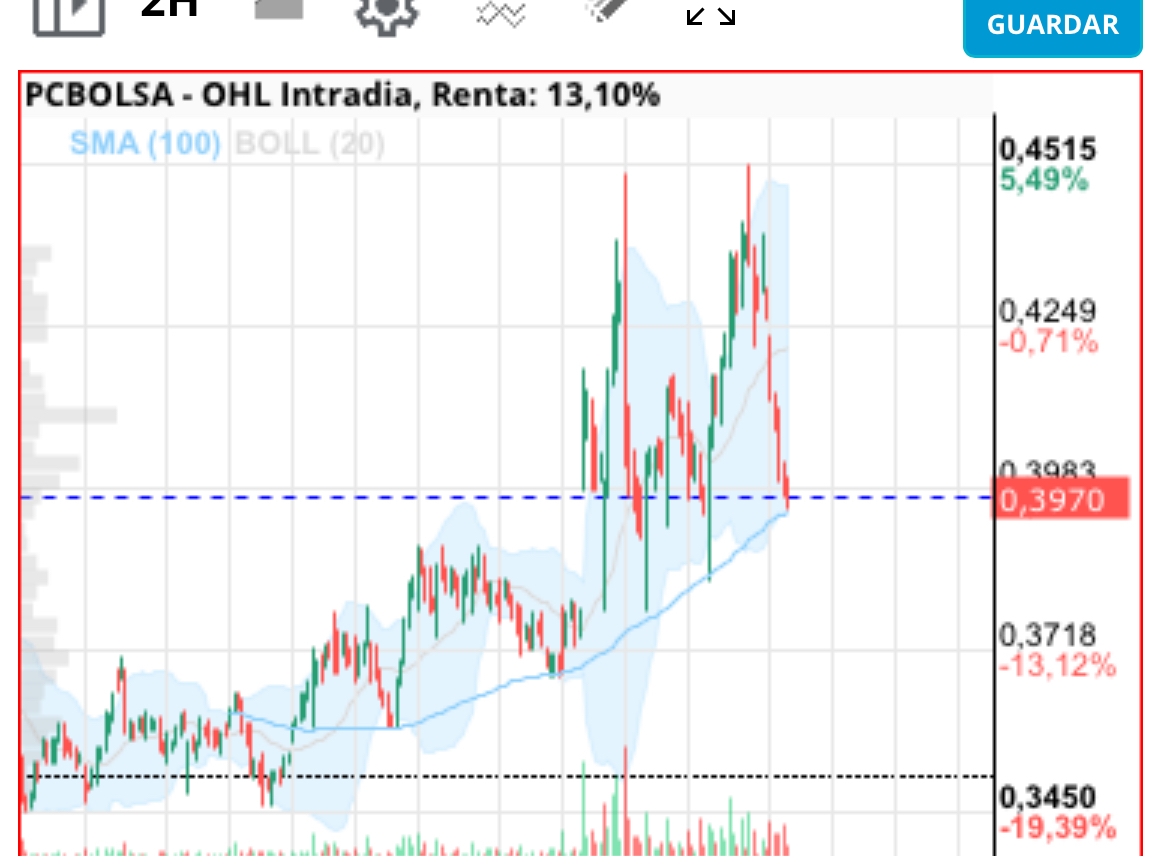
Task: Open the indicators zigzag lines icon
Action: tap(501, 13)
